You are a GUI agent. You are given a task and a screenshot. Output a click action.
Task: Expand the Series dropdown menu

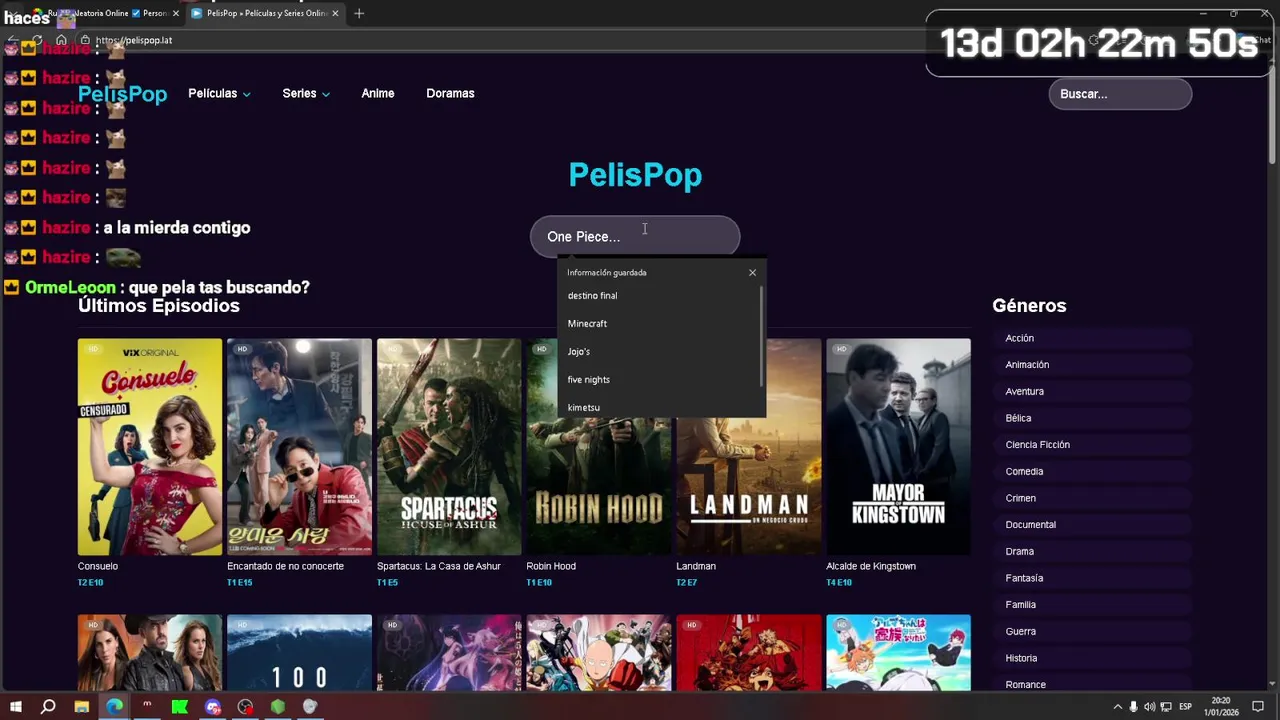pos(306,93)
